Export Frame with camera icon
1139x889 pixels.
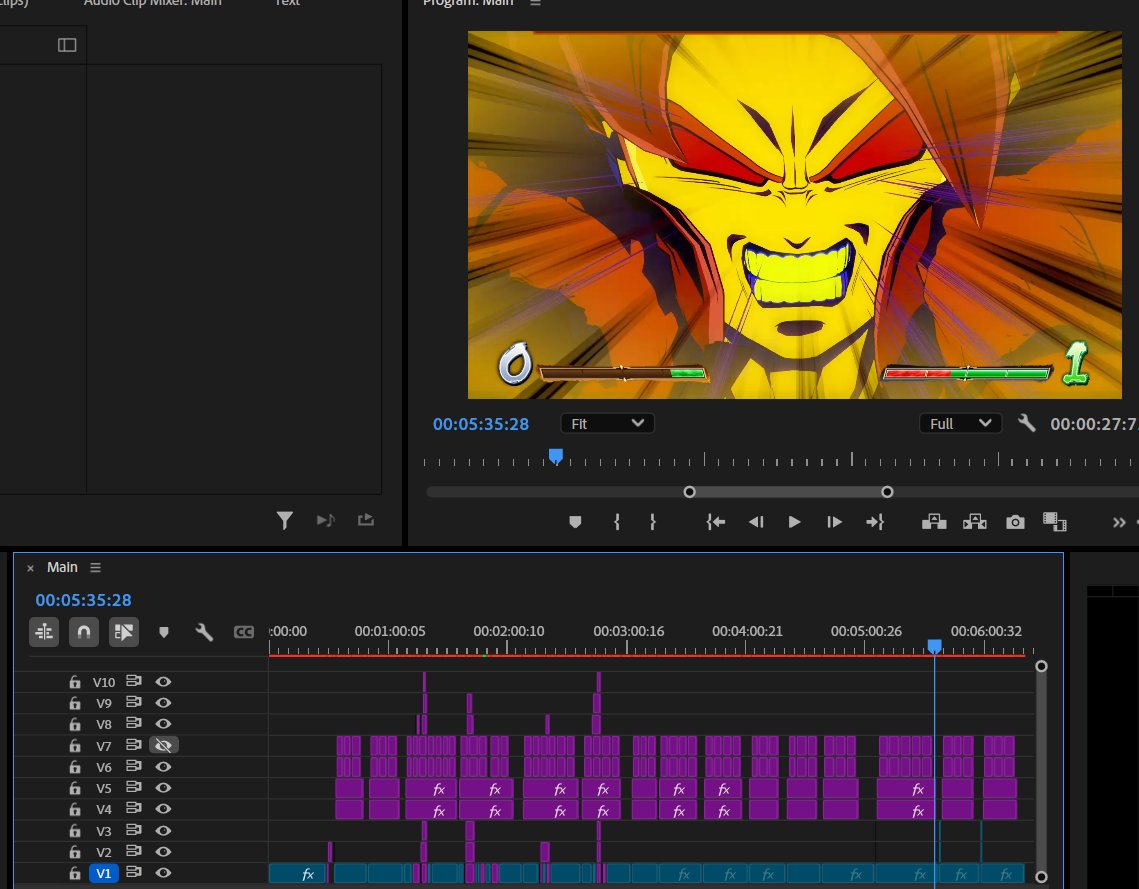tap(1016, 522)
